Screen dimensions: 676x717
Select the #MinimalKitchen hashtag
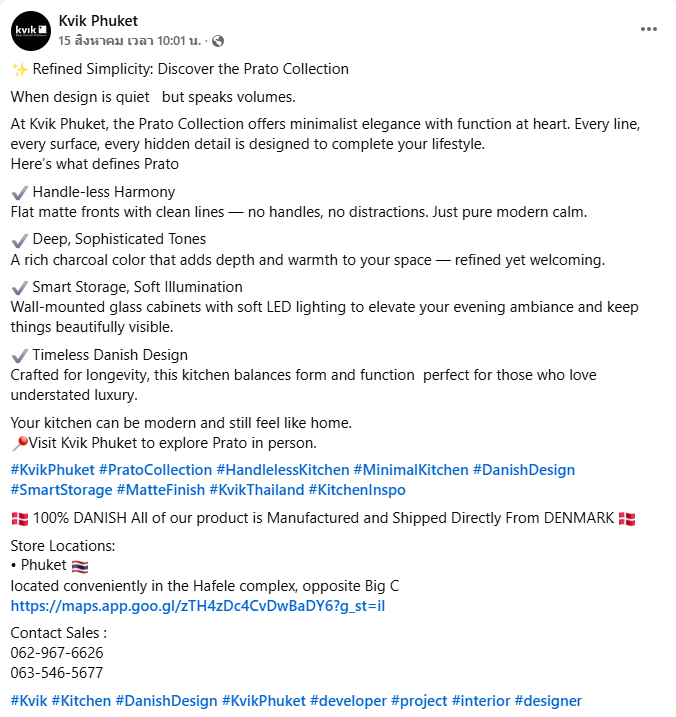coord(411,470)
